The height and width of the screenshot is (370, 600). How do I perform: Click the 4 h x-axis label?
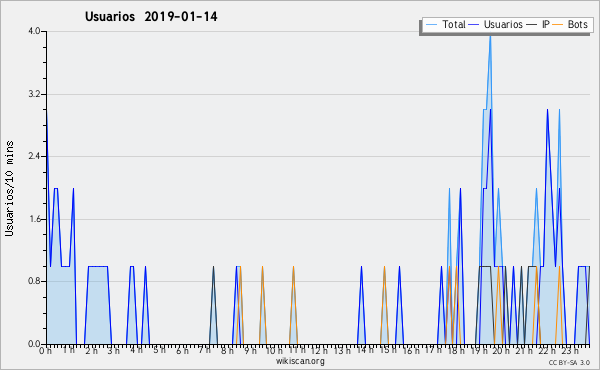point(136,350)
